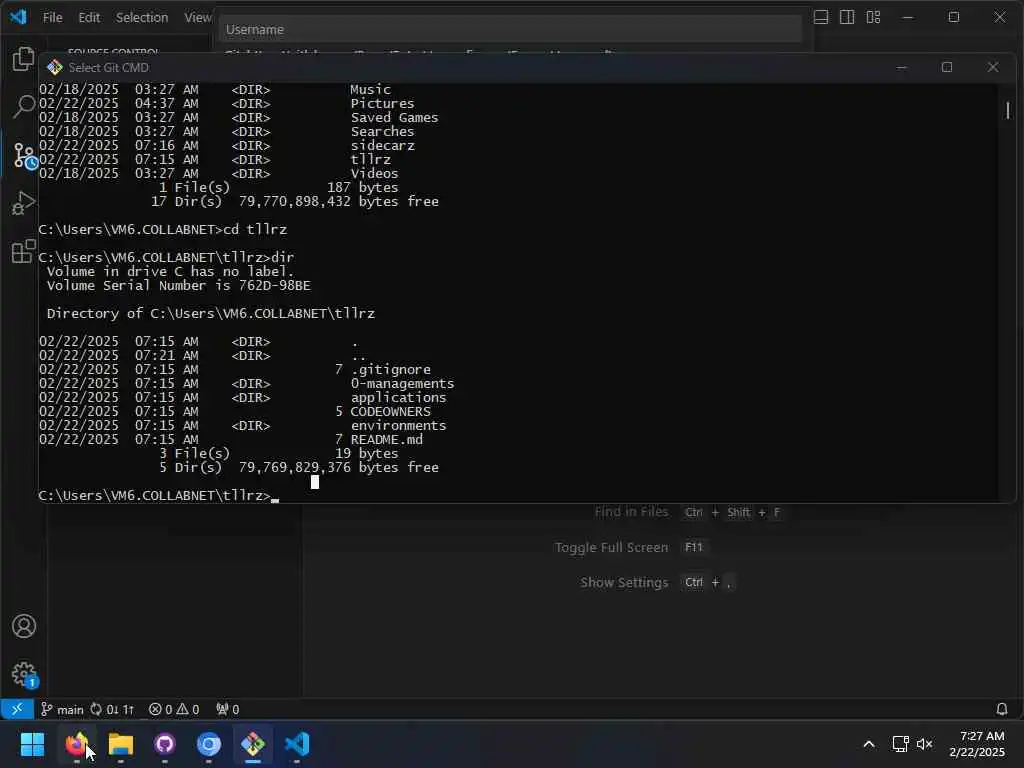Click the Show Settings shortcut entry
Viewport: 1024px width, 768px height.
656,583
